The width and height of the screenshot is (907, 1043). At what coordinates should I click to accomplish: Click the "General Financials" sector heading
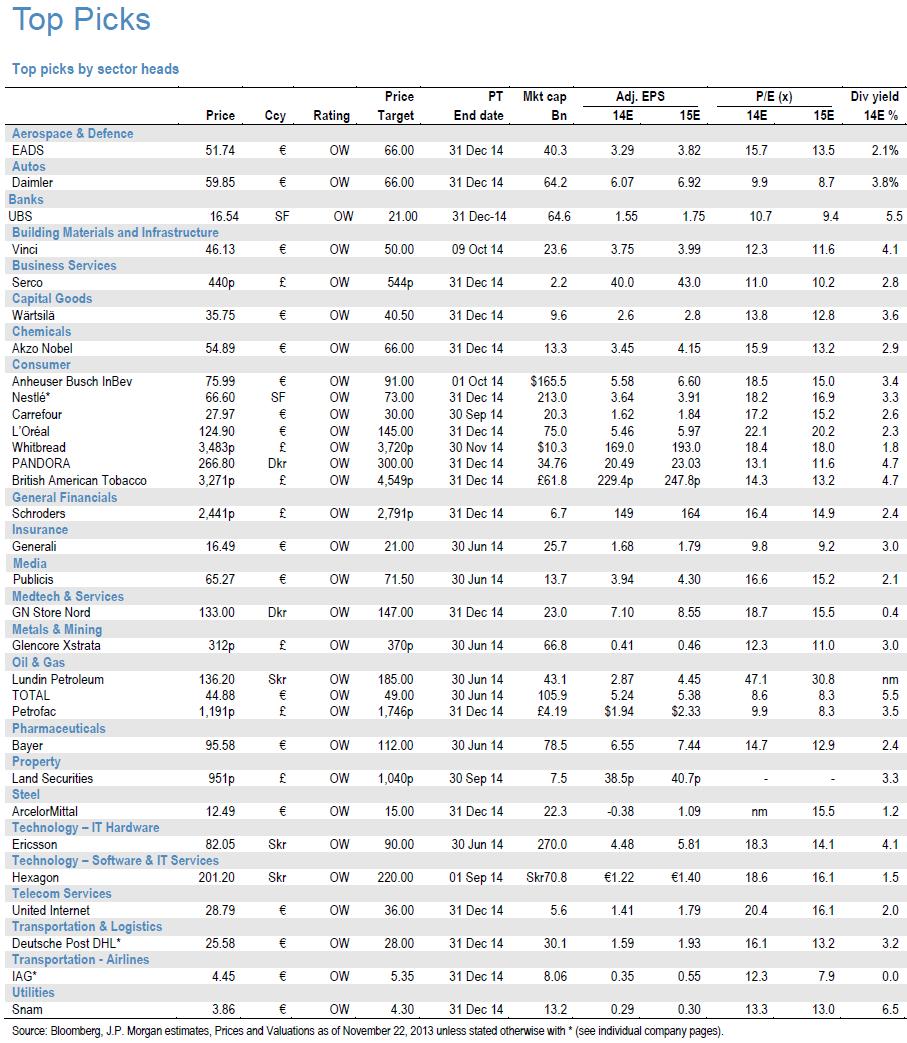(65, 498)
